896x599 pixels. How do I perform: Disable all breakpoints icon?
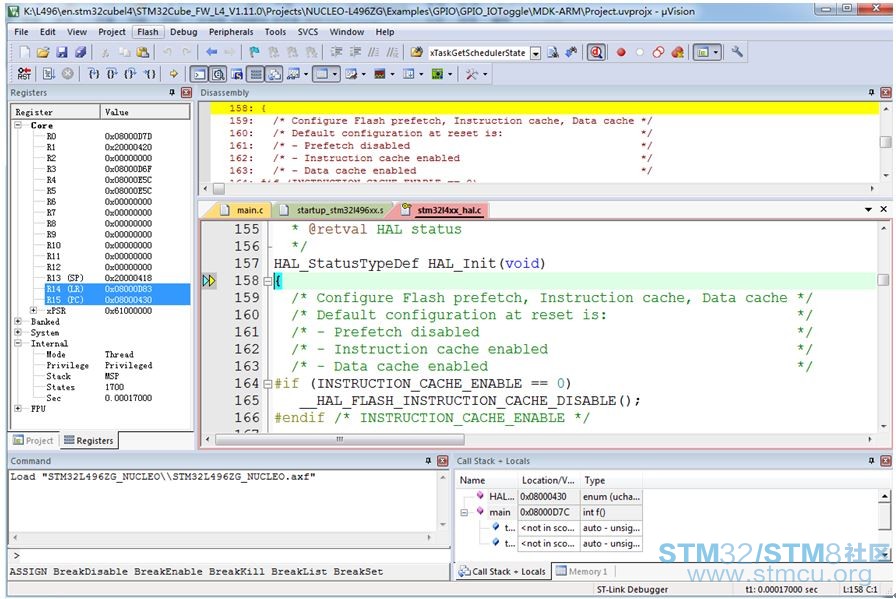click(658, 53)
